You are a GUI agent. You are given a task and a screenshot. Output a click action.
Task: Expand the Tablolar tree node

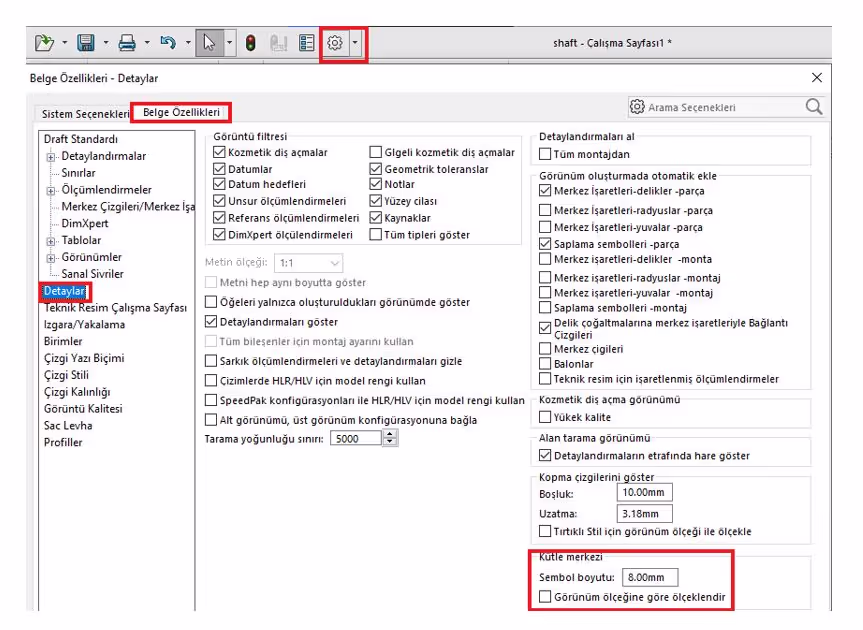click(51, 241)
